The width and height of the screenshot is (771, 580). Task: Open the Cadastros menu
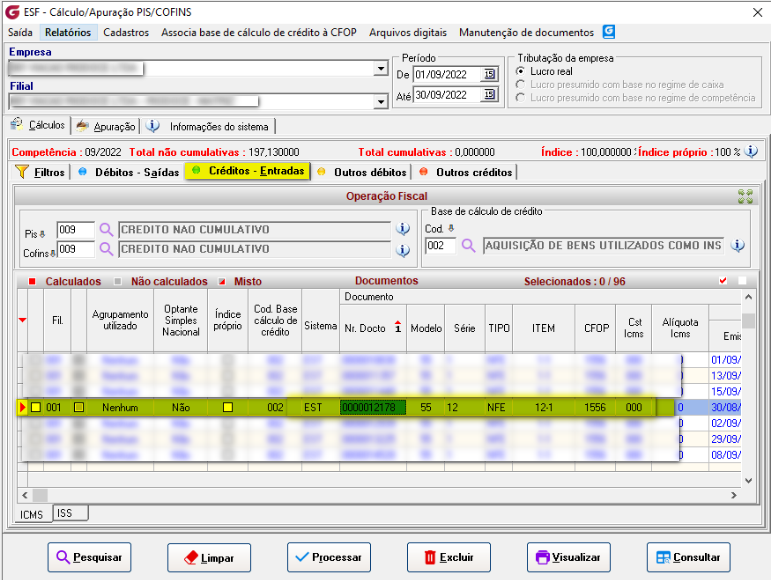[x=126, y=32]
